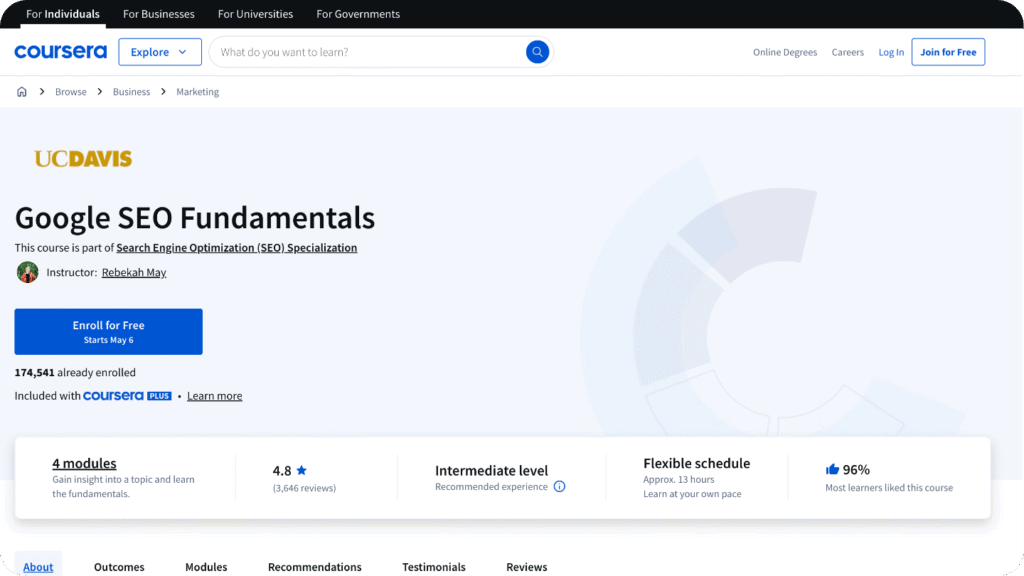1024x576 pixels.
Task: Click the 'Flexible schedule' heading
Action: (696, 463)
